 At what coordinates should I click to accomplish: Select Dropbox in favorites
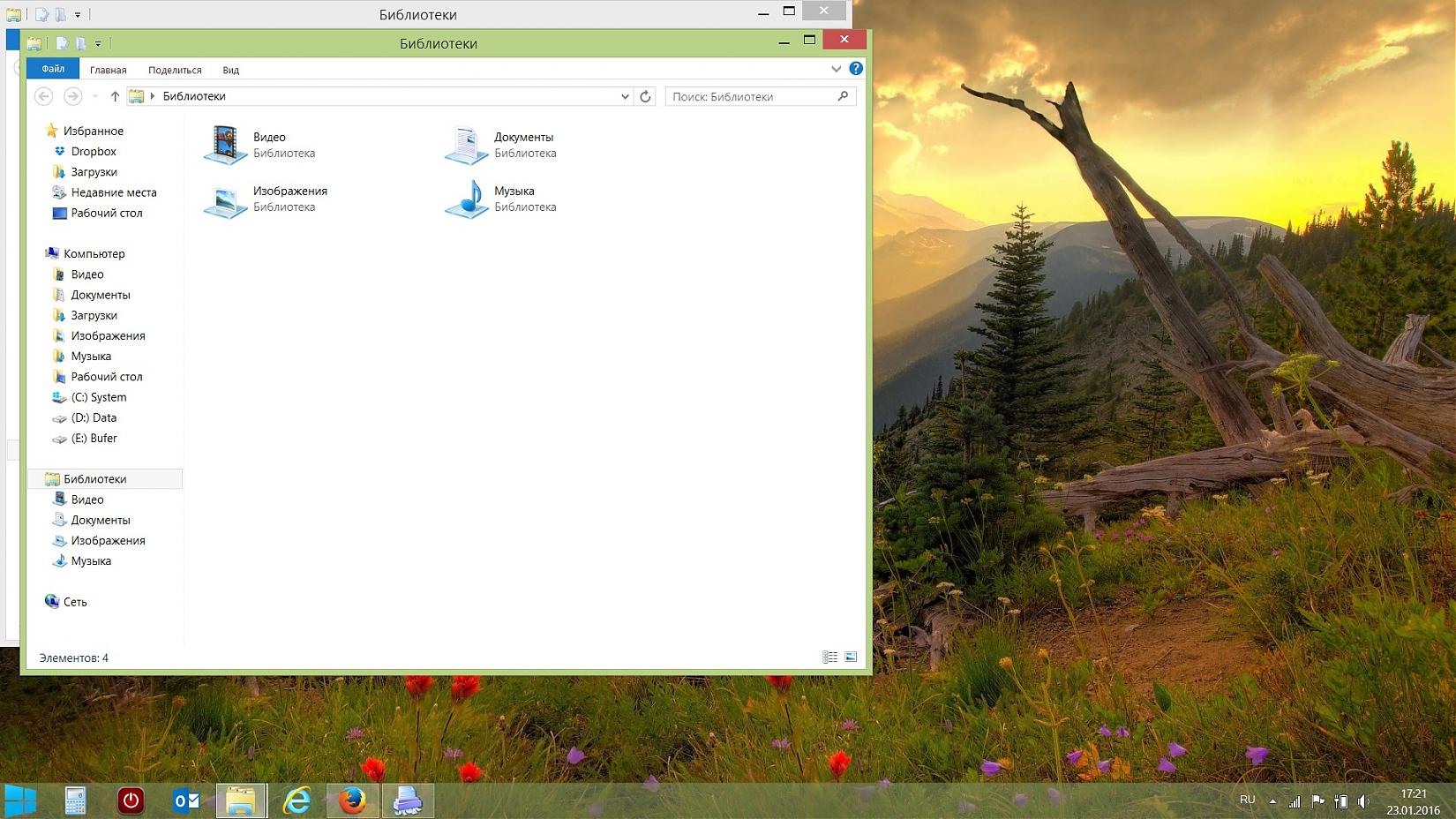click(94, 152)
